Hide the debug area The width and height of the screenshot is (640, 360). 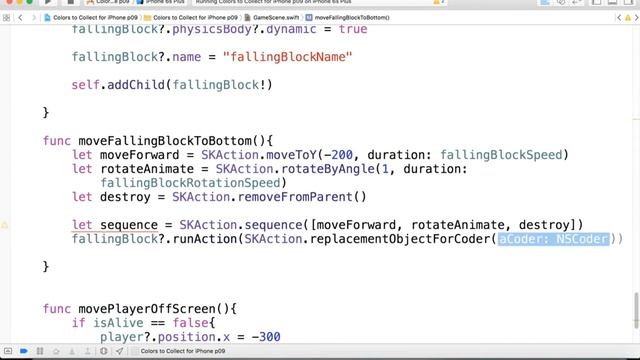[8, 351]
